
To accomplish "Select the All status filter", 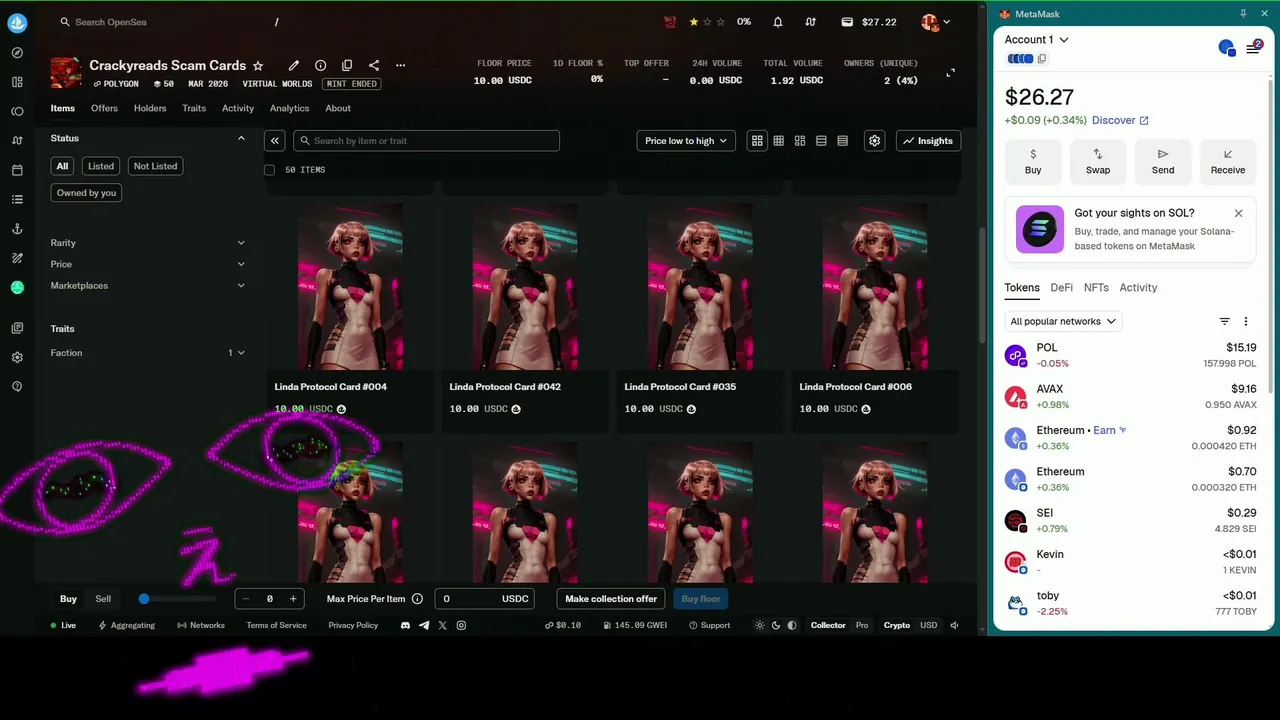I will (63, 166).
